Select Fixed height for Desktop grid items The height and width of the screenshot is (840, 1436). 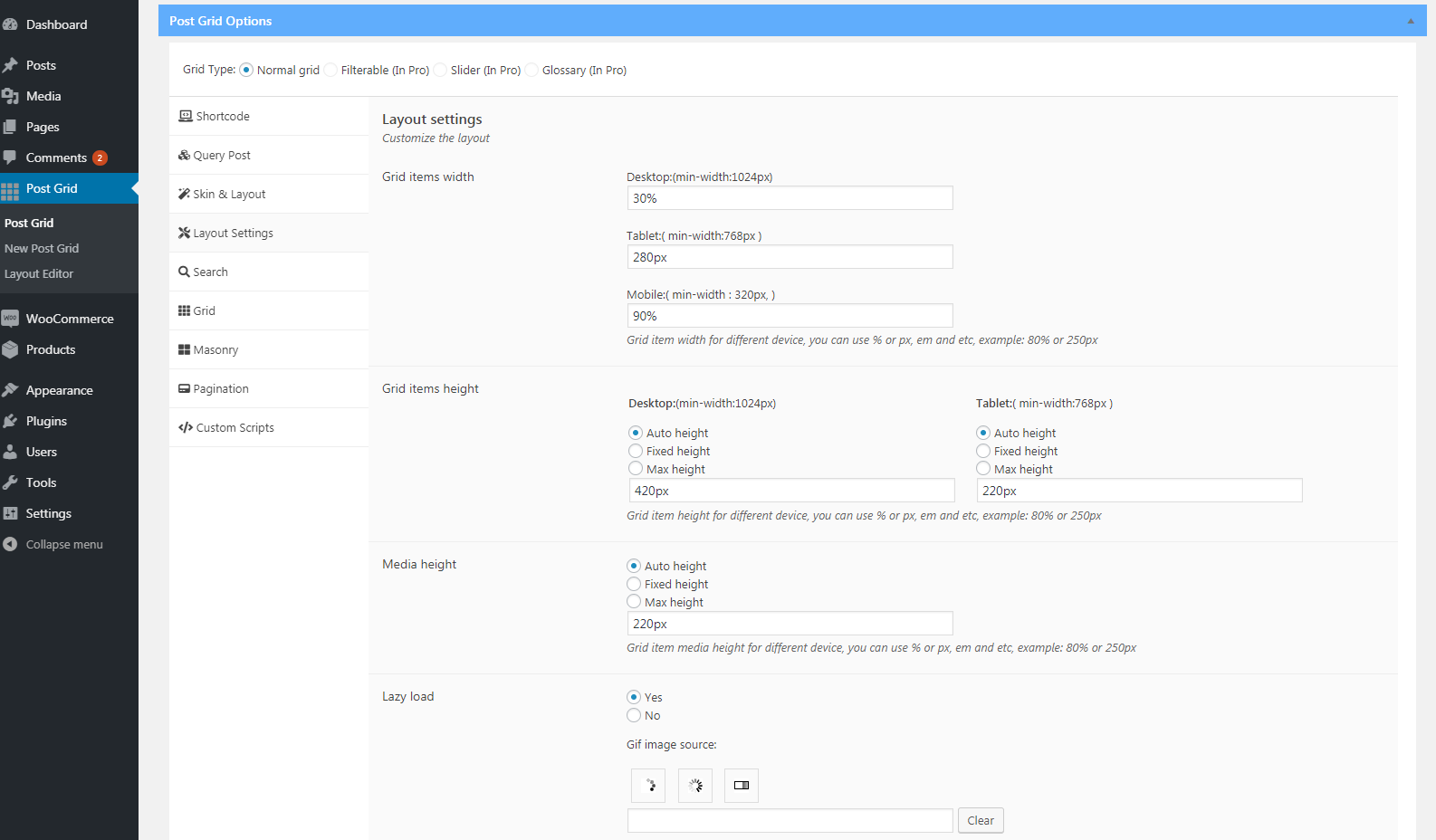point(636,451)
